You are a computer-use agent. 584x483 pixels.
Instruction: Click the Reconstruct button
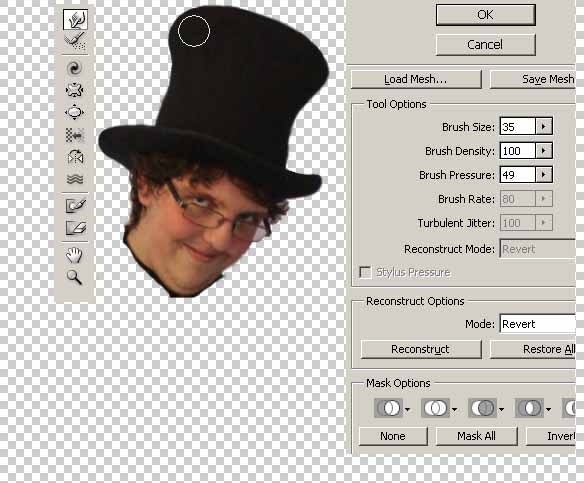(421, 349)
